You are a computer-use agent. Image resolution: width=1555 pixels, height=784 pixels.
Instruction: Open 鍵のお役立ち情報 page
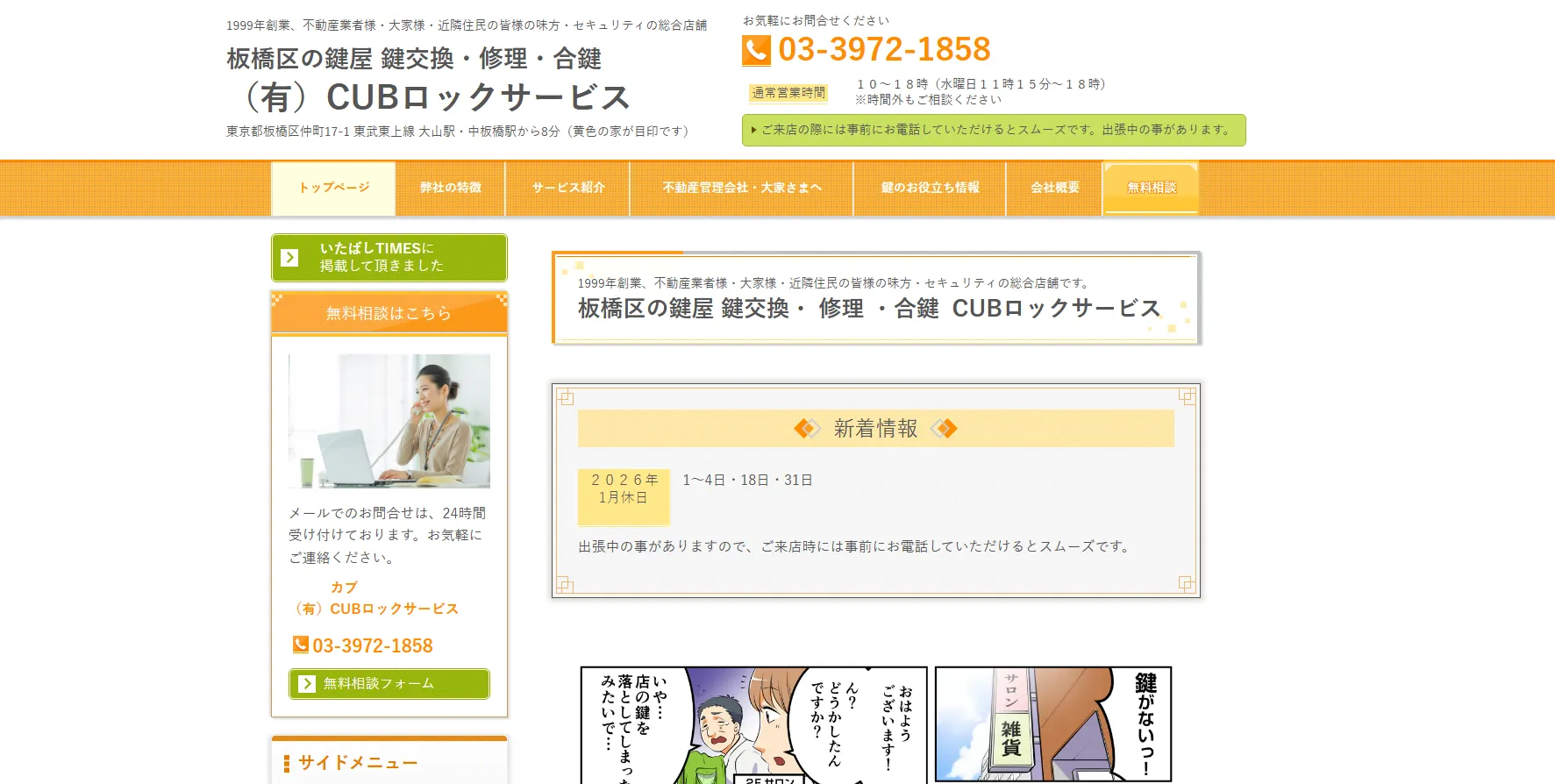coord(930,188)
